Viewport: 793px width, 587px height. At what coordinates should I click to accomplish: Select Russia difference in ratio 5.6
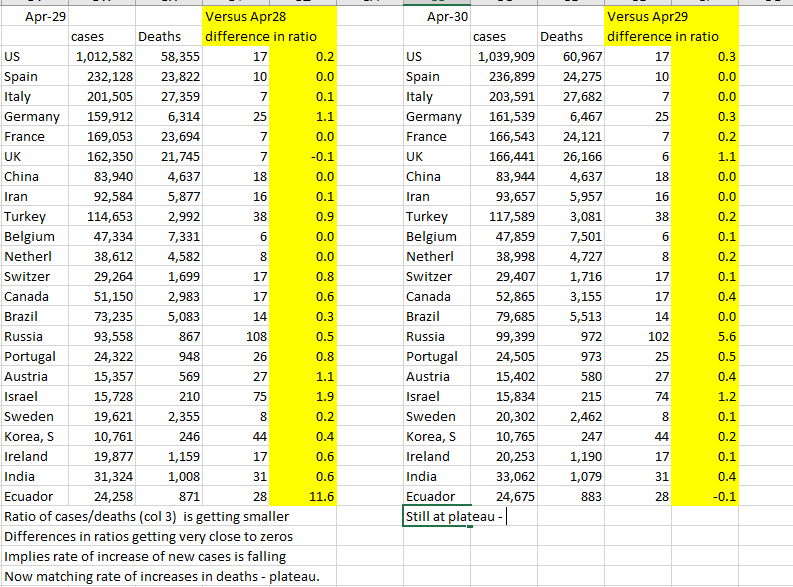[705, 336]
